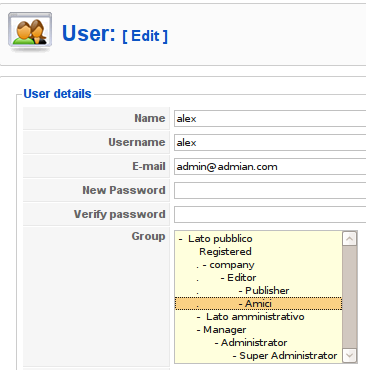This screenshot has height=370, width=366.
Task: Focus the Verify password field
Action: coord(270,215)
